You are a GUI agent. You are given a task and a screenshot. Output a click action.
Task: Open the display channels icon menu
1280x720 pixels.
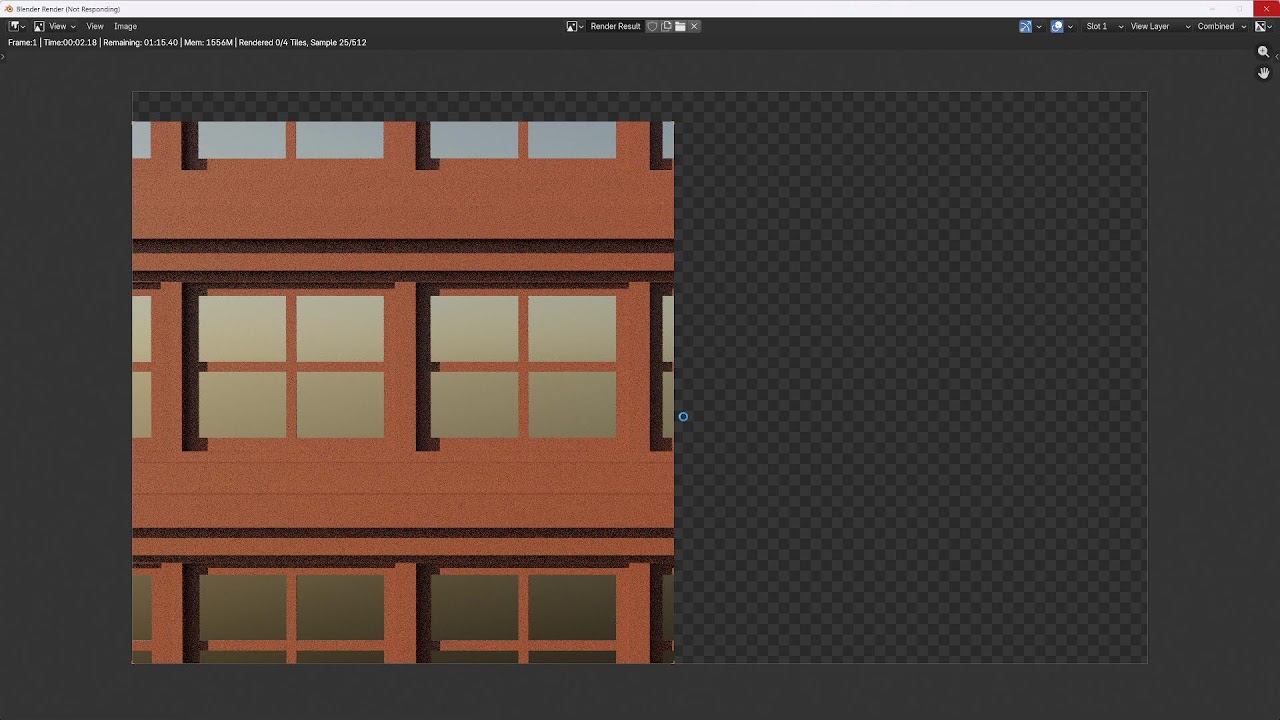point(1262,26)
